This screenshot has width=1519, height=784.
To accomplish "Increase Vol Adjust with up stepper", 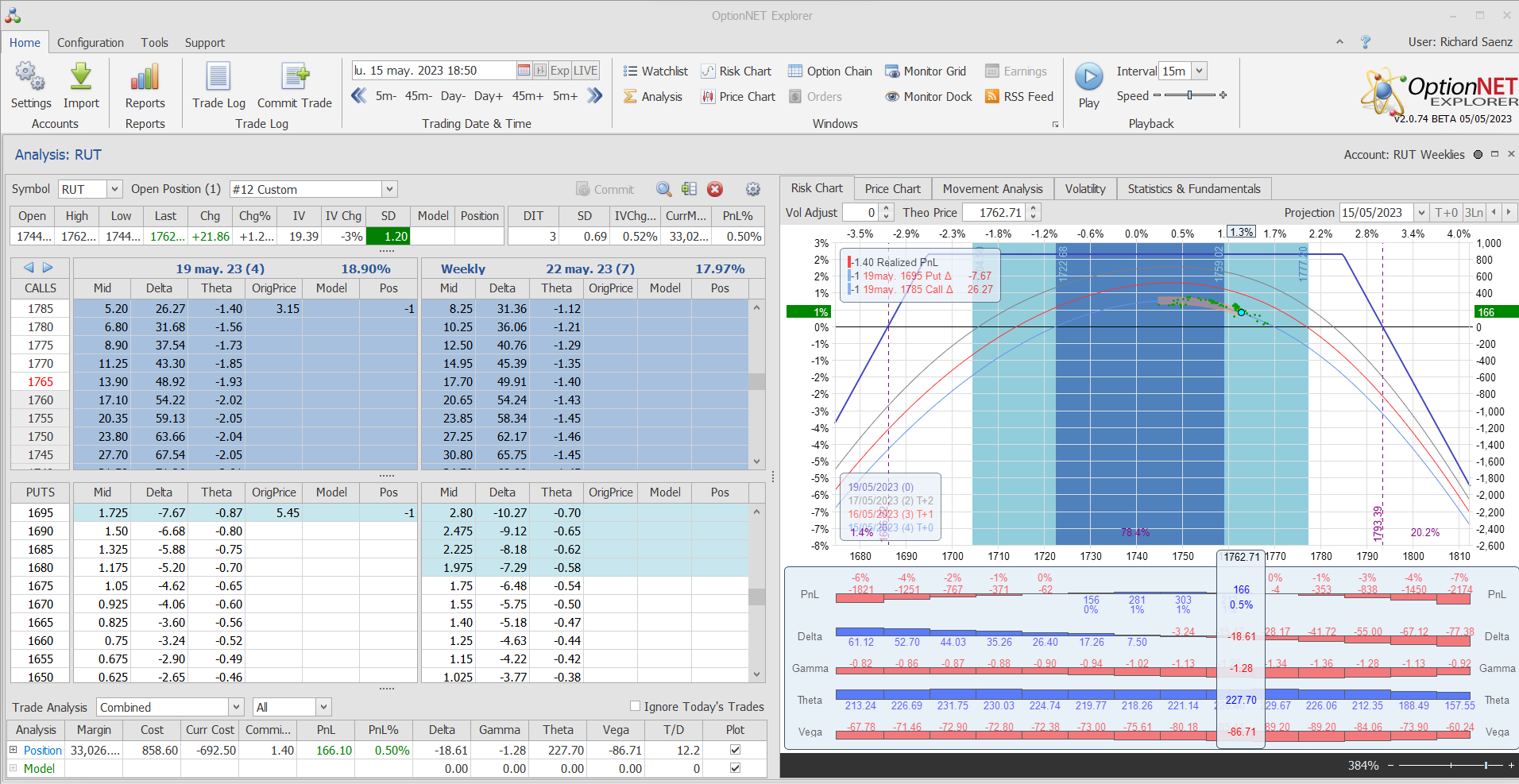I will [887, 208].
